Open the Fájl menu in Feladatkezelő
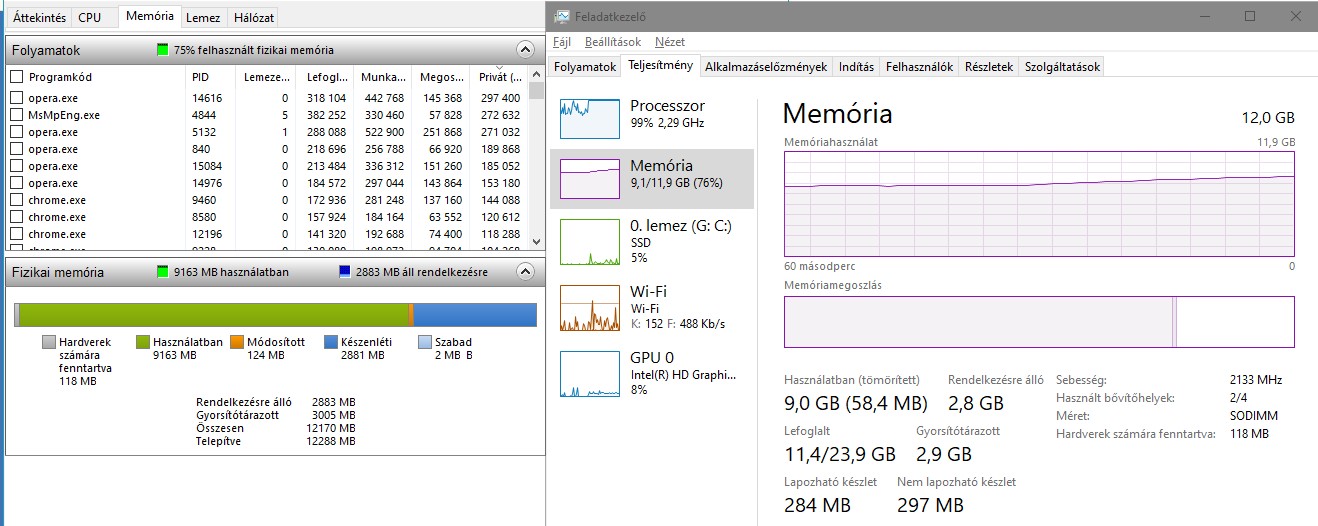Image resolution: width=1318 pixels, height=526 pixels. [x=562, y=42]
